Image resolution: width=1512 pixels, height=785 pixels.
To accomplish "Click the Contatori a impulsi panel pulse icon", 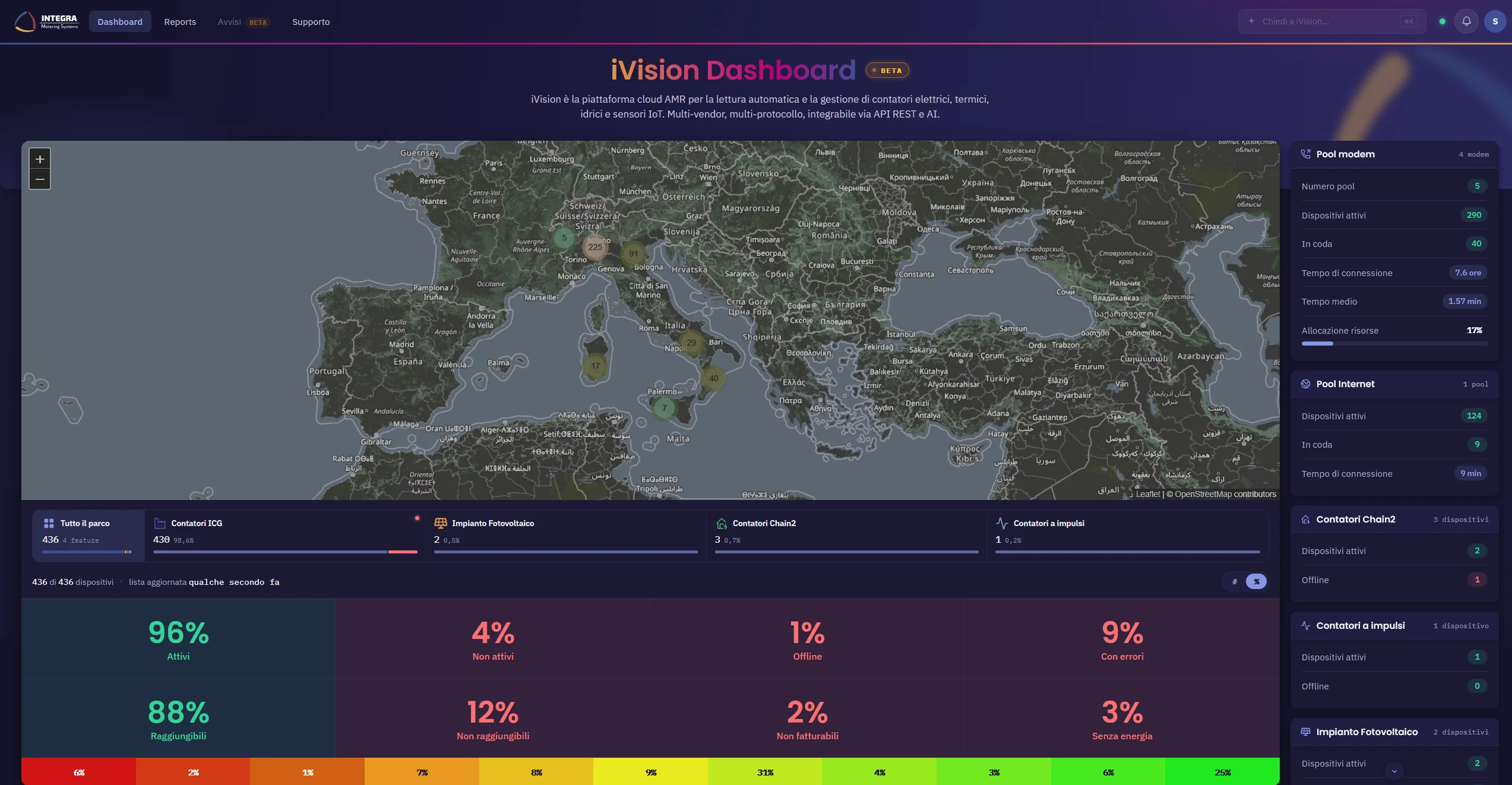I will pos(1305,625).
